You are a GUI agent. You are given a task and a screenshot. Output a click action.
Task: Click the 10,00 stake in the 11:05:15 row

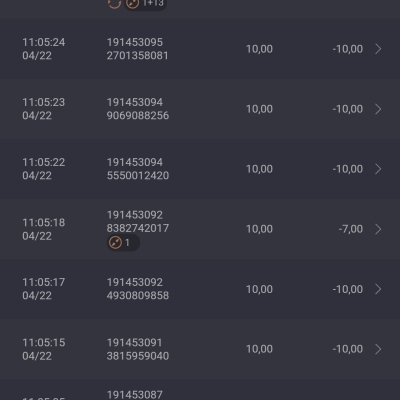coord(259,349)
